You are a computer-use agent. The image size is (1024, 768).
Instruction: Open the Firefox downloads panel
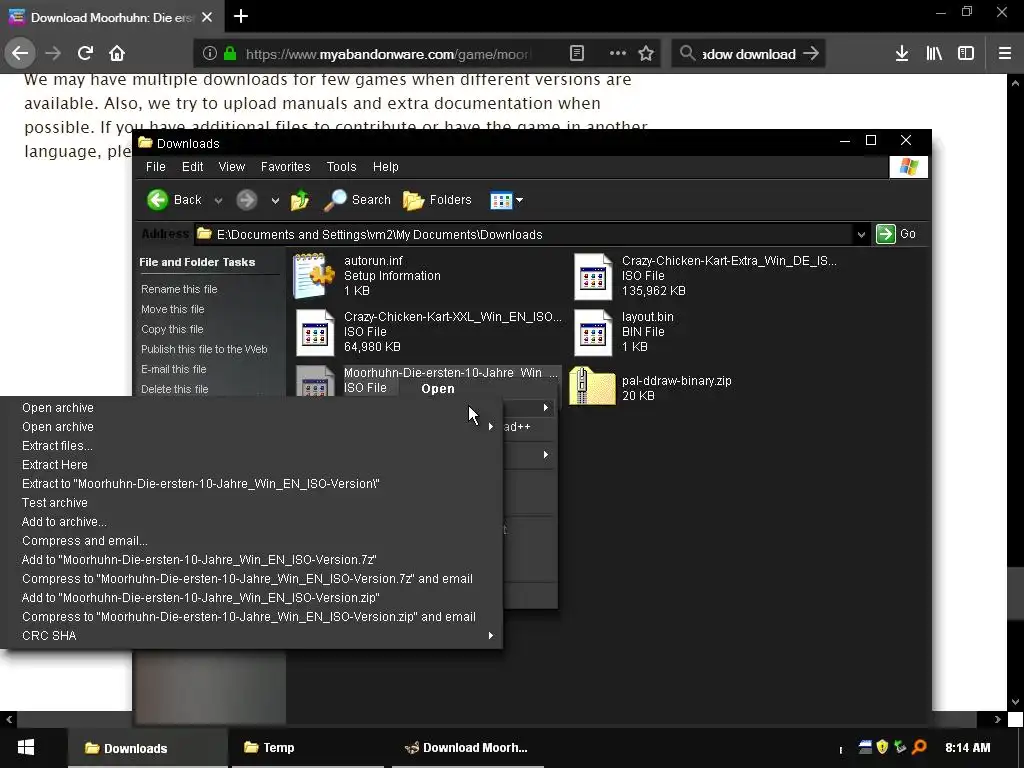pos(901,54)
